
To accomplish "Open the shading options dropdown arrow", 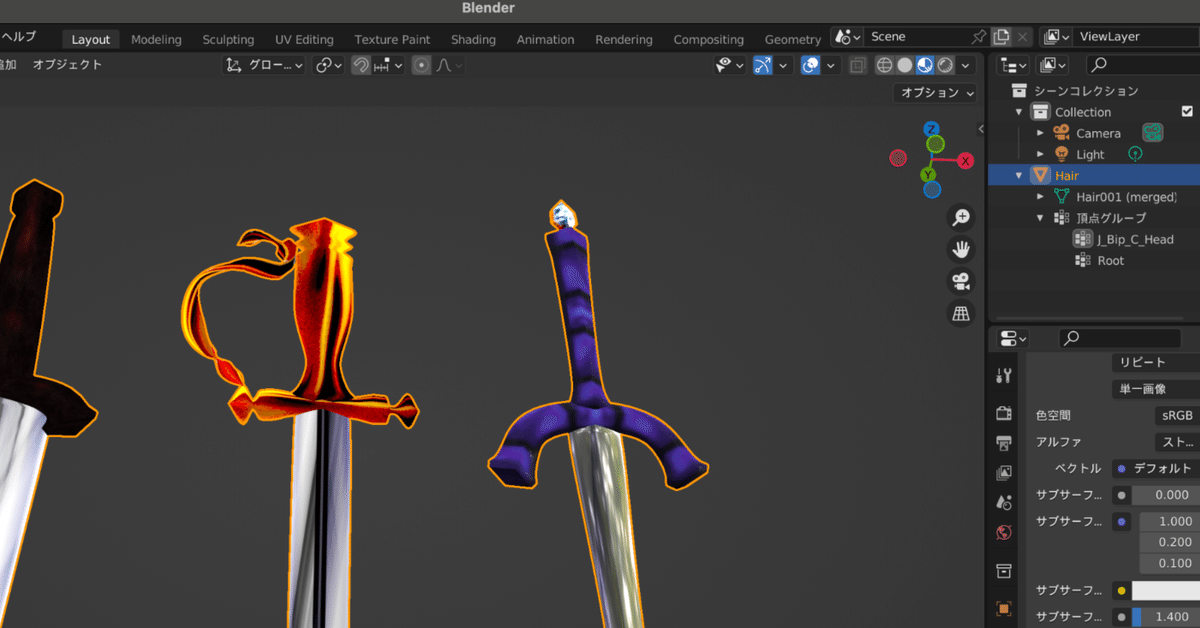I will coord(966,65).
